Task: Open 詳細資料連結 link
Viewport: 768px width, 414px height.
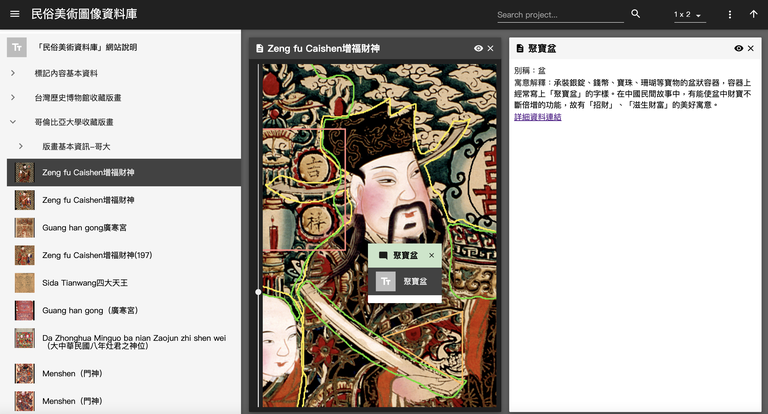Action: coord(537,117)
